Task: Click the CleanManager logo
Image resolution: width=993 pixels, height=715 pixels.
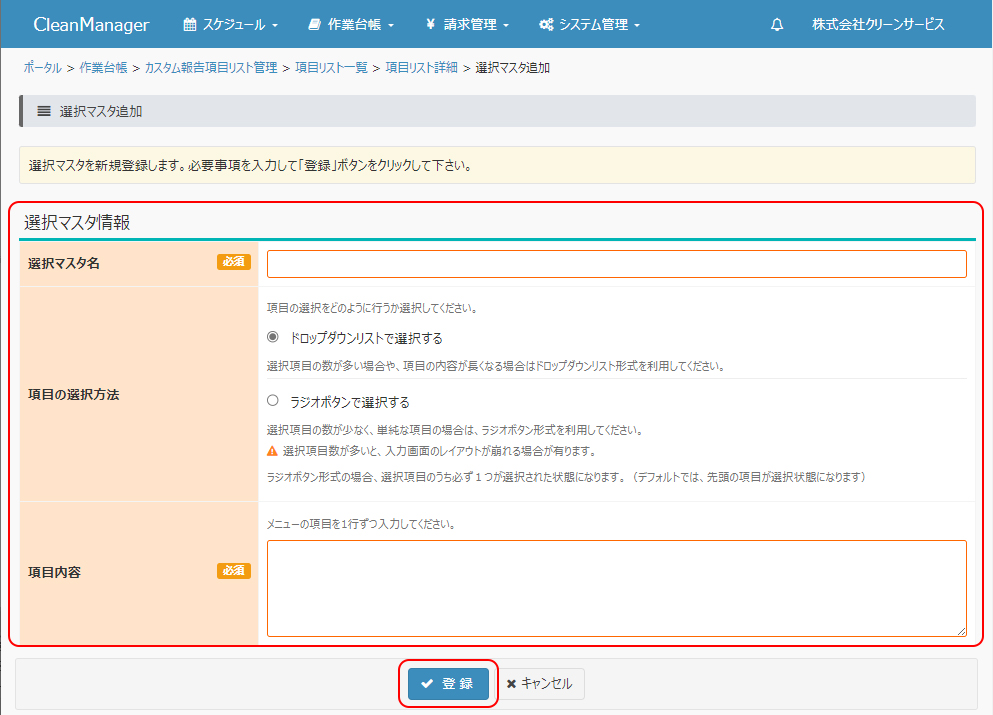Action: pyautogui.click(x=91, y=25)
